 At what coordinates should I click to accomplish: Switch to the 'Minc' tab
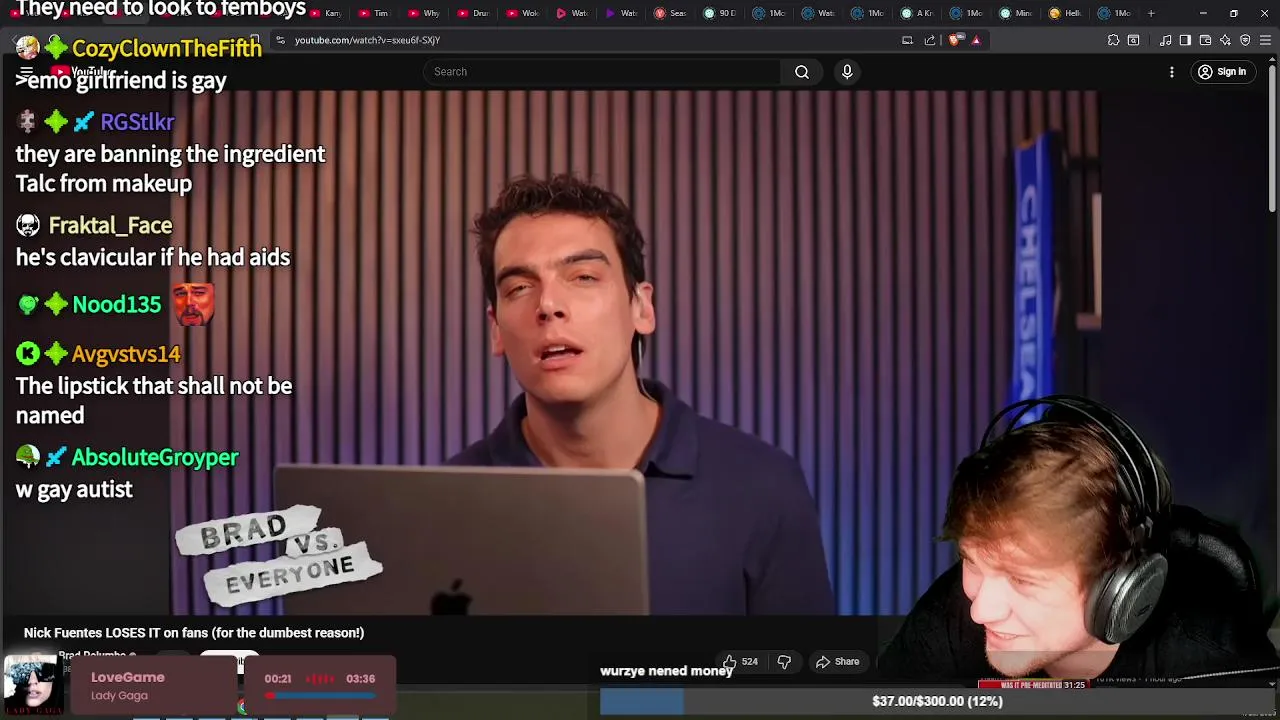tap(1015, 13)
